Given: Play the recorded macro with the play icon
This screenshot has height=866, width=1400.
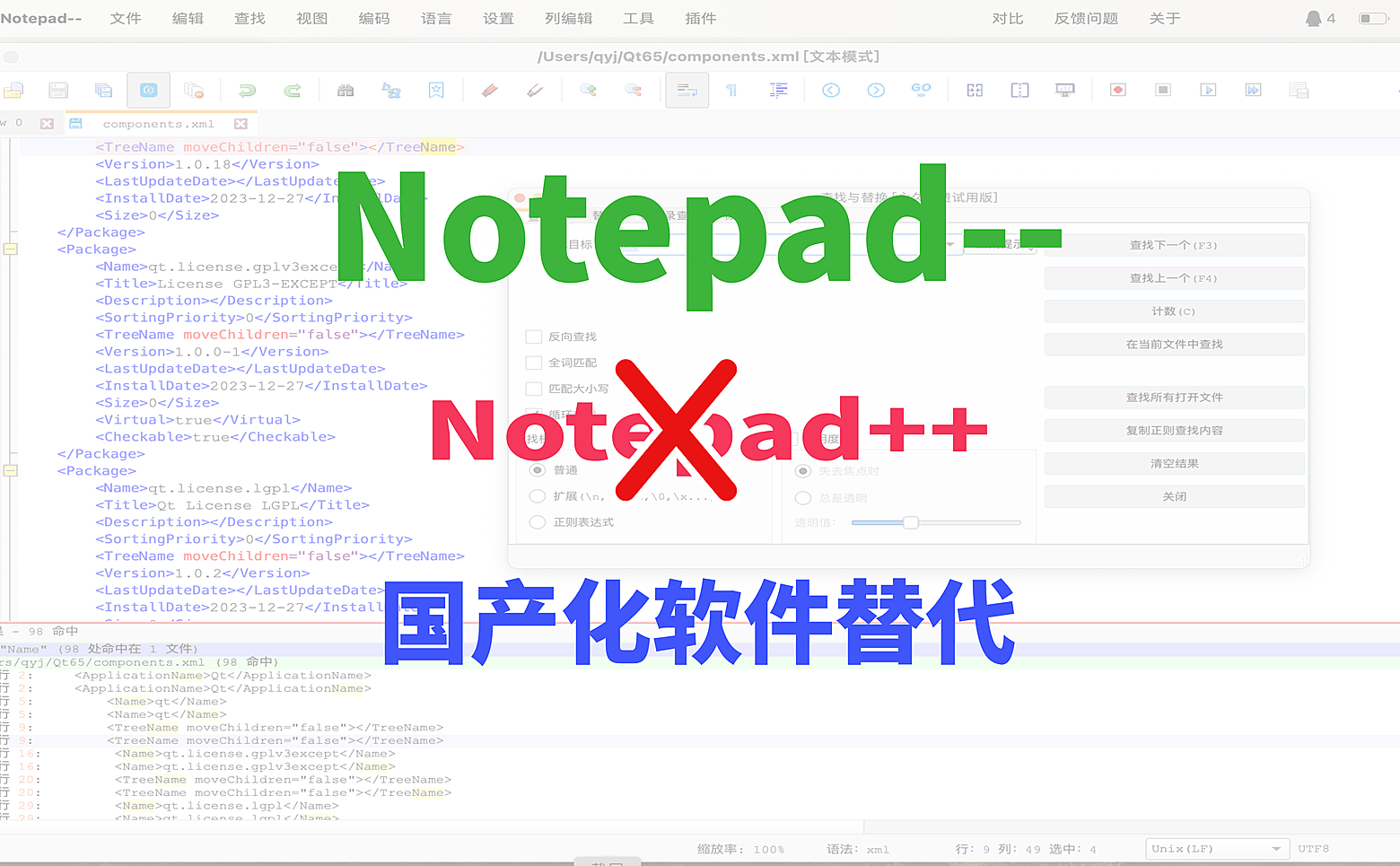Looking at the screenshot, I should coord(1208,90).
